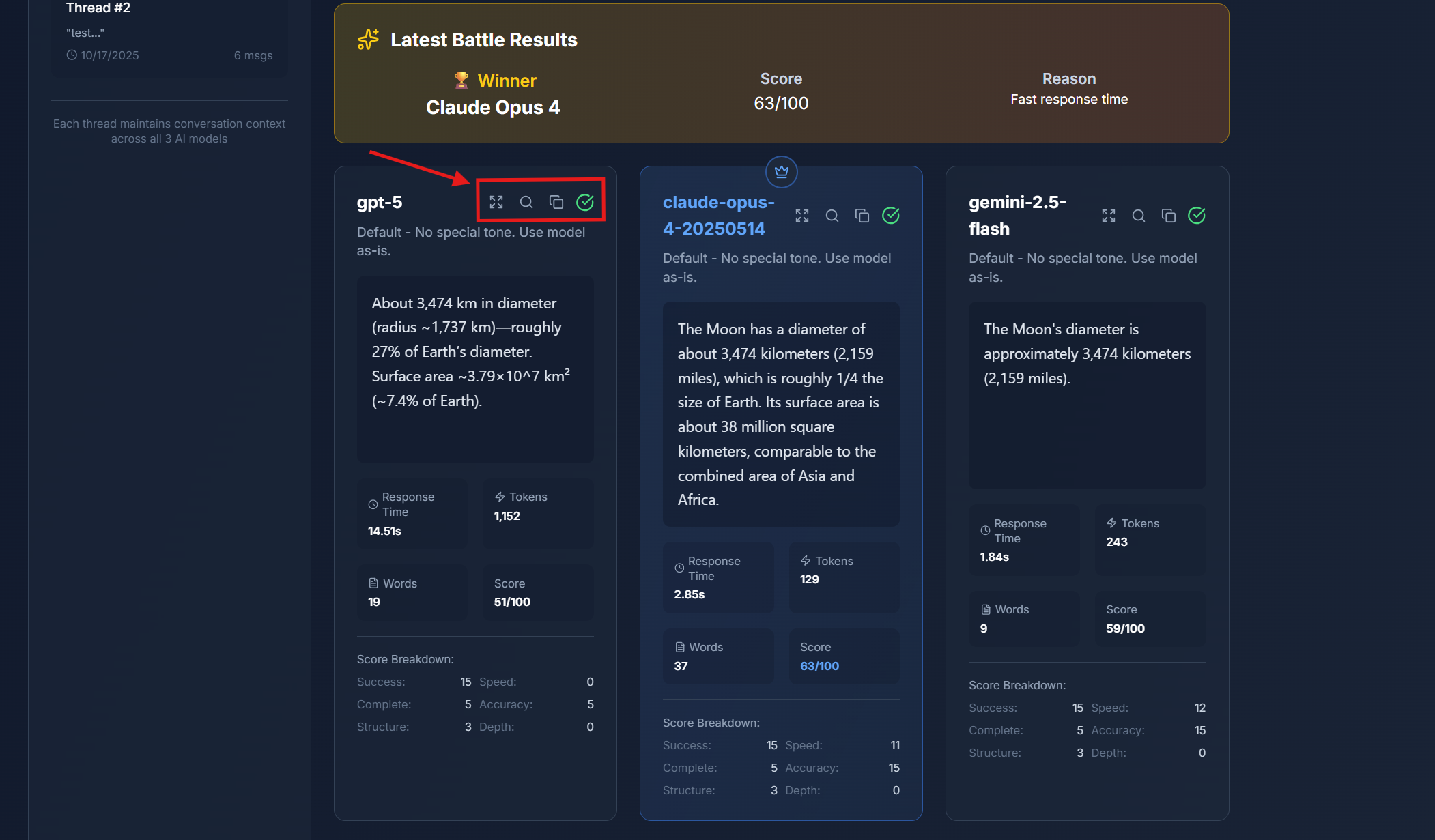Expand the gemini-2.5-flash response fullscreen
The image size is (1435, 840).
[1109, 216]
